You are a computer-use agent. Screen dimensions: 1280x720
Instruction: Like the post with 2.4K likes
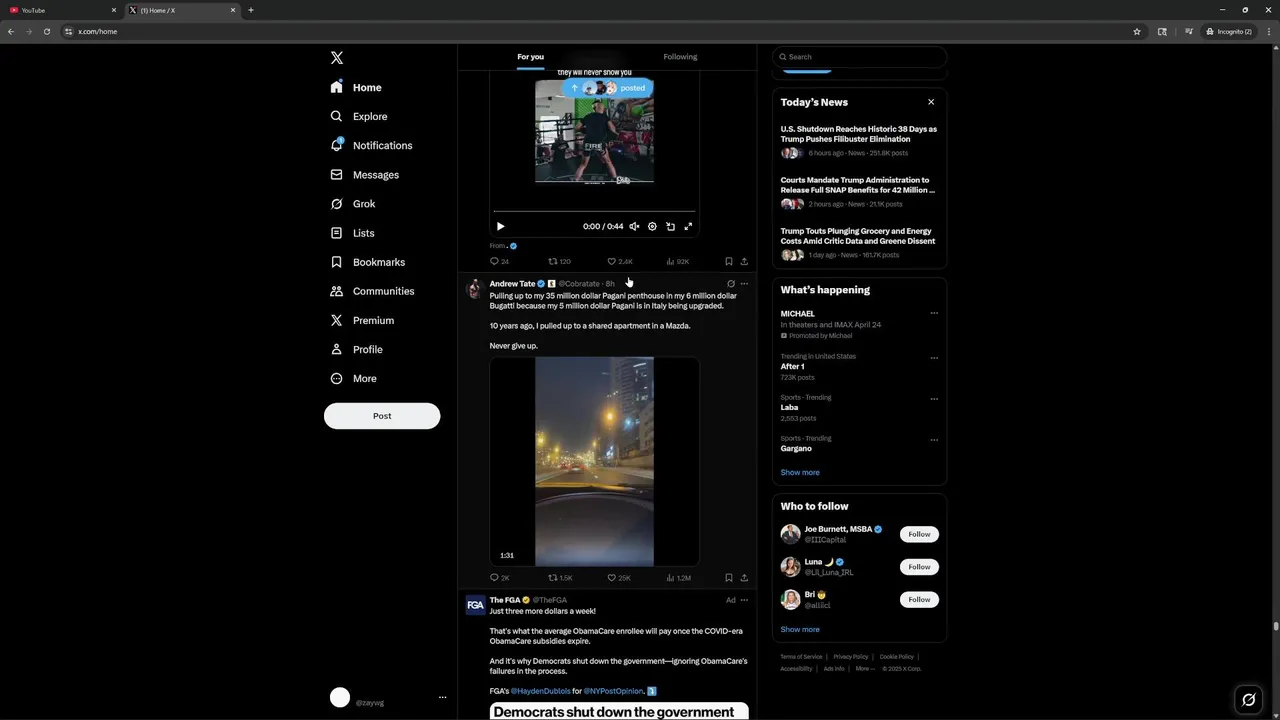pyautogui.click(x=620, y=261)
